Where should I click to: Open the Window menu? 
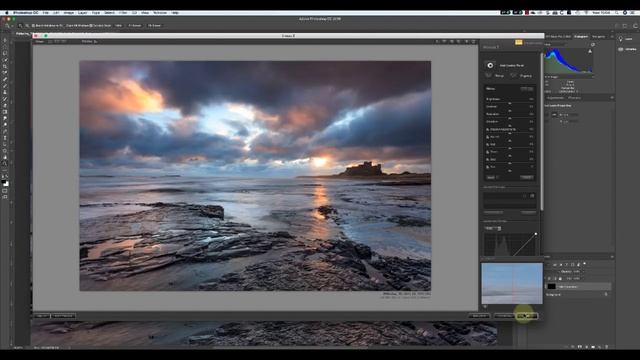160,13
